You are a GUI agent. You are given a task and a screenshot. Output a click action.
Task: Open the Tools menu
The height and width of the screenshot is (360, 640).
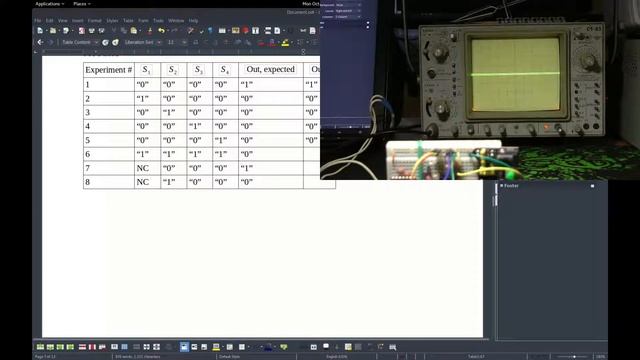point(158,20)
